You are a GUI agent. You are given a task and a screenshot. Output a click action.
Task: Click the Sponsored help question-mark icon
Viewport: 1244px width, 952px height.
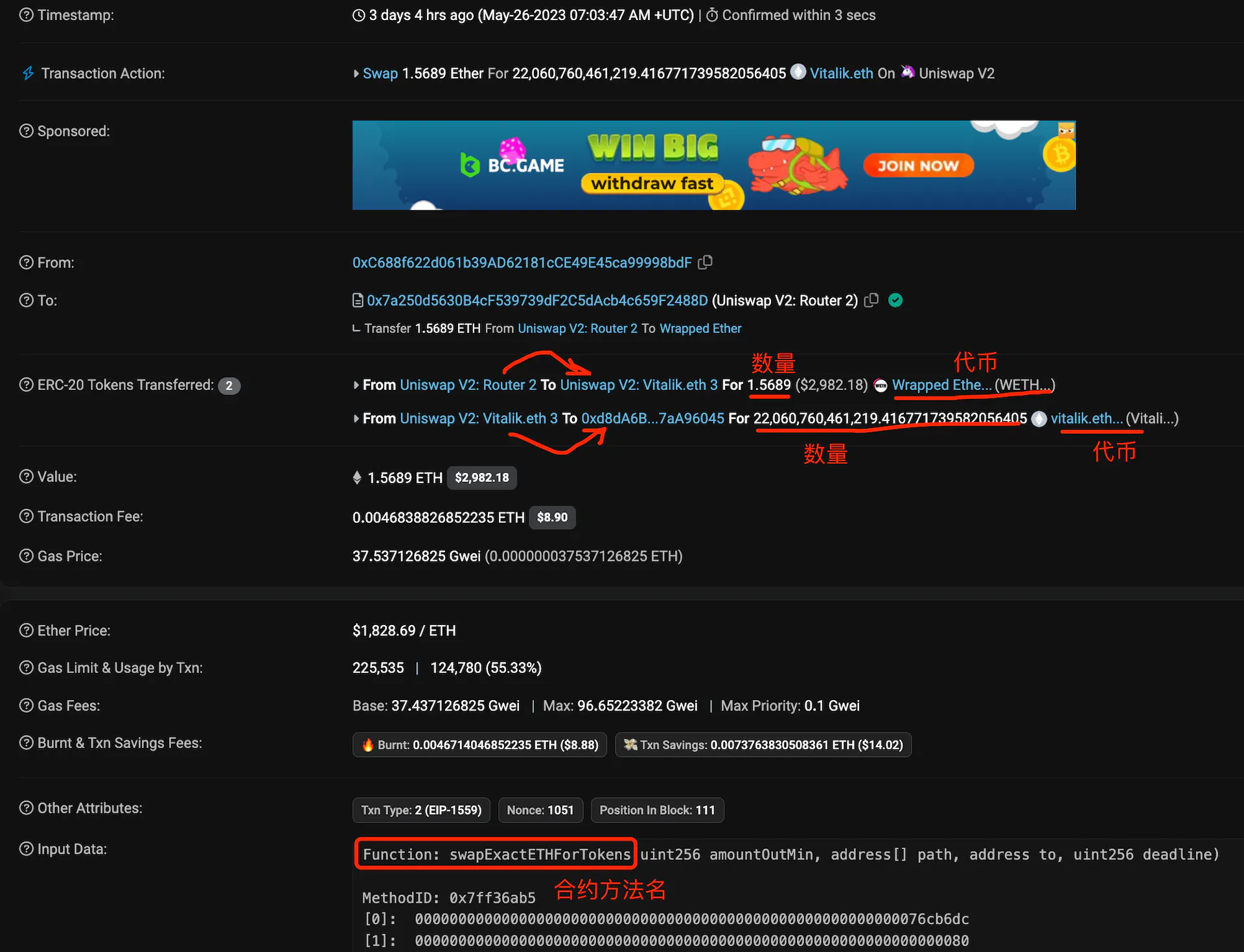(26, 131)
